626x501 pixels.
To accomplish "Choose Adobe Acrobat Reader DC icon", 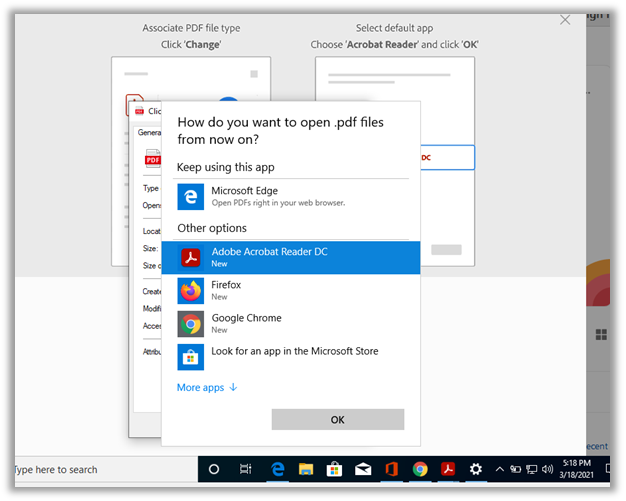I will point(190,257).
